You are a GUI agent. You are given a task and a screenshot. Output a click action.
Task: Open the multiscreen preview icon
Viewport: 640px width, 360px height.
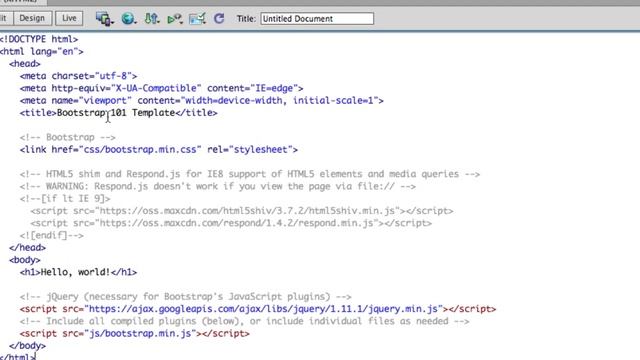coord(104,19)
